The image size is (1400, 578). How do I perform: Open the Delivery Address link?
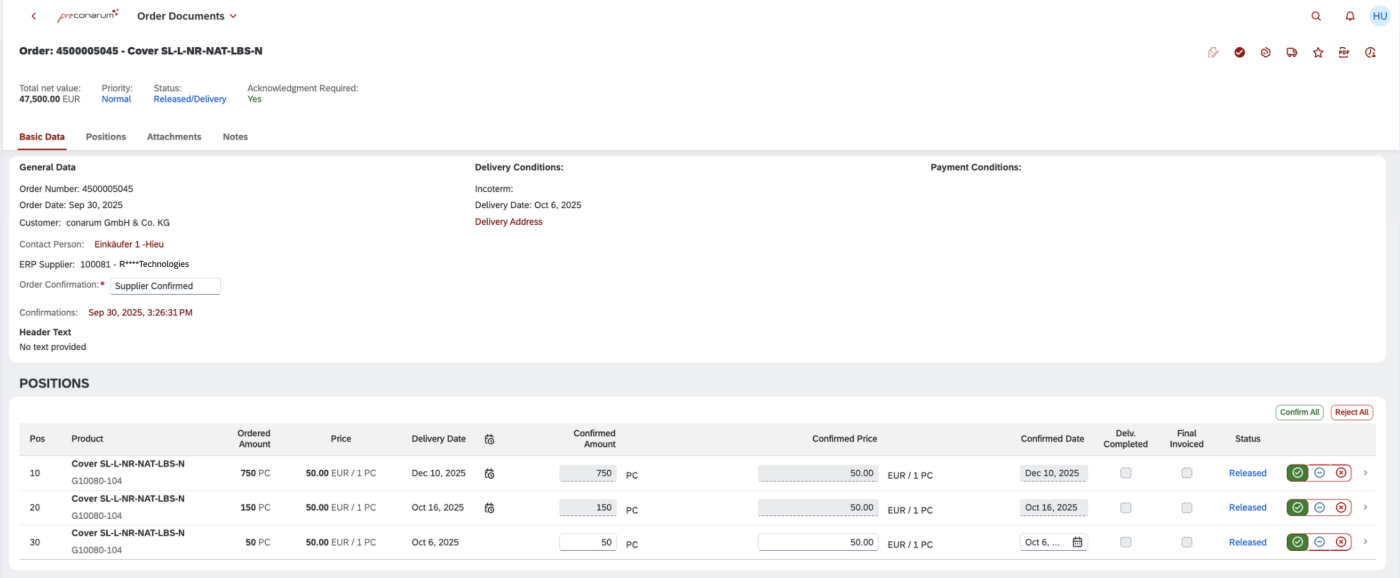[x=508, y=222]
